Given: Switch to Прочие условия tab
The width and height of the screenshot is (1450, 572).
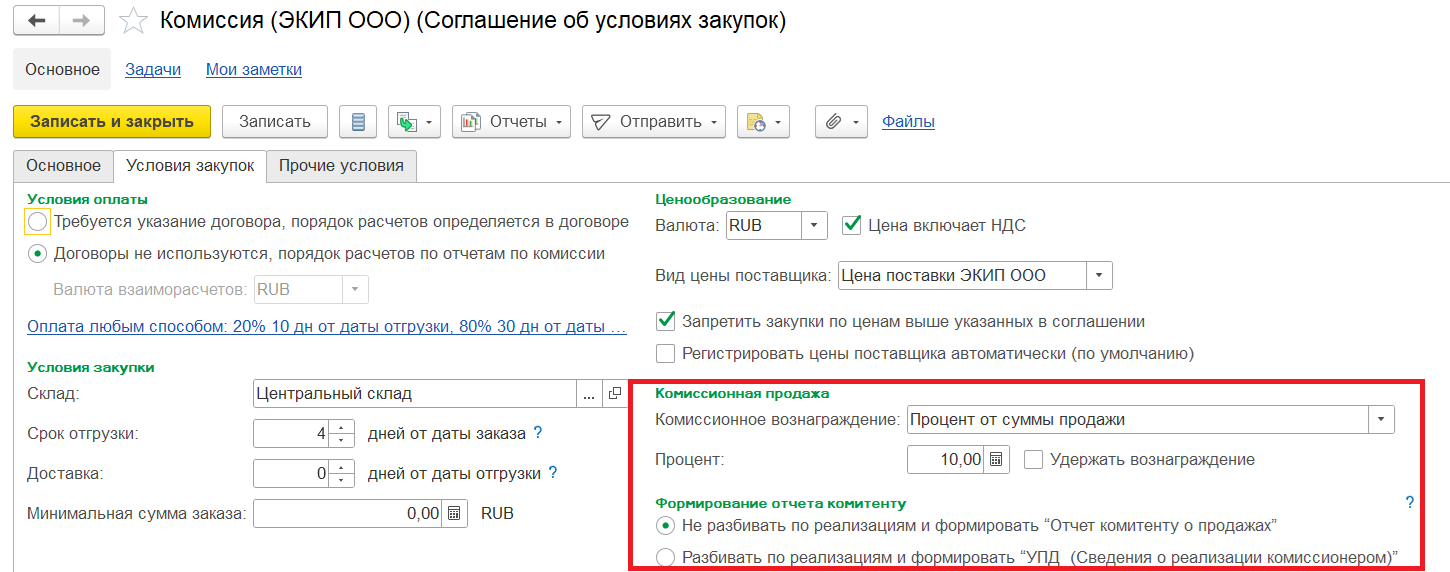Looking at the screenshot, I should [x=341, y=166].
